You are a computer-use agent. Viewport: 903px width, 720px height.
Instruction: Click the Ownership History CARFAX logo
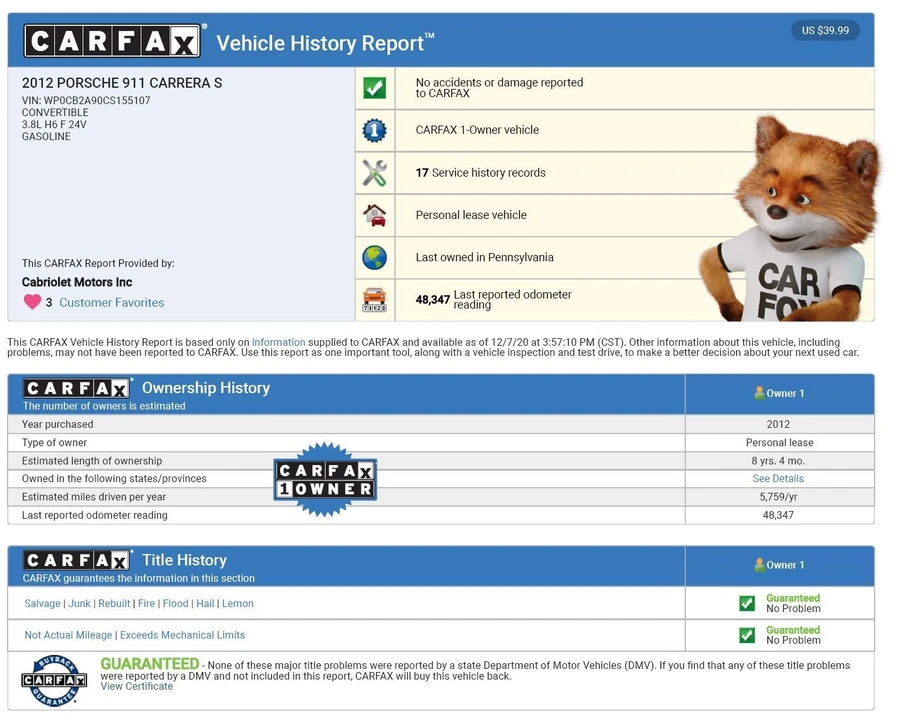click(x=76, y=388)
